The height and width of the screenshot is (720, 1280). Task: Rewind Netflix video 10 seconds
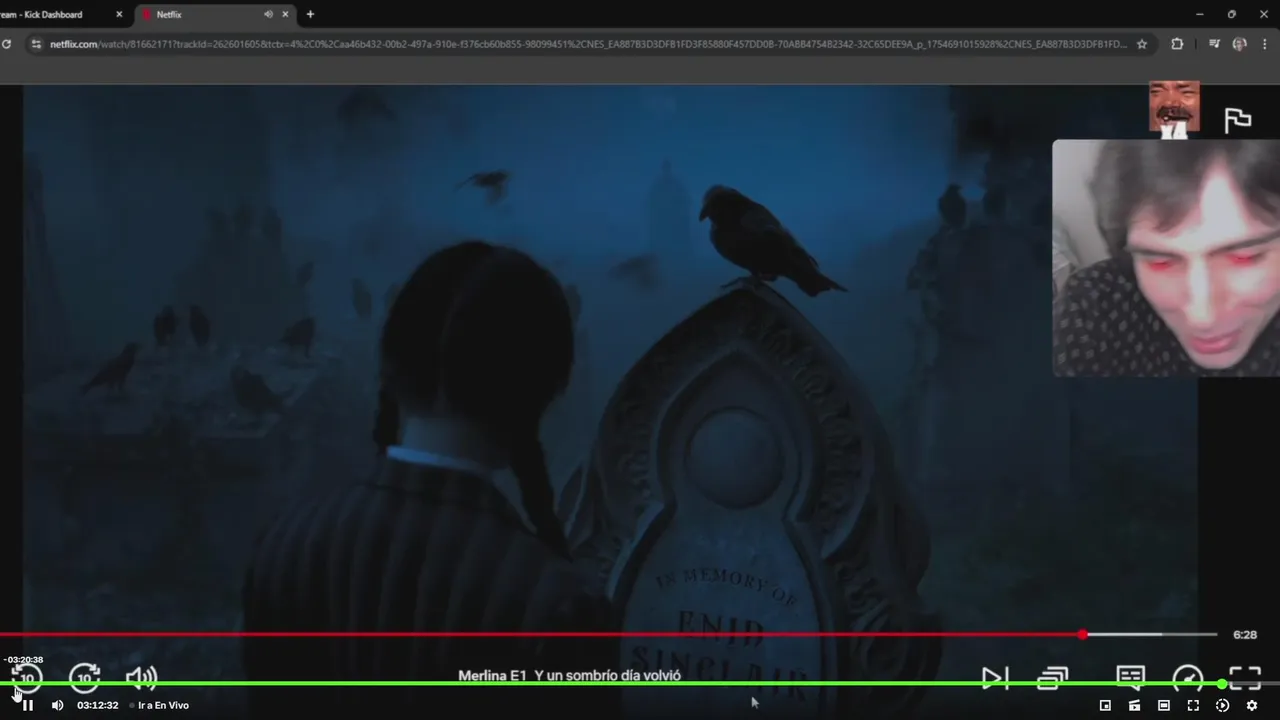coord(27,678)
